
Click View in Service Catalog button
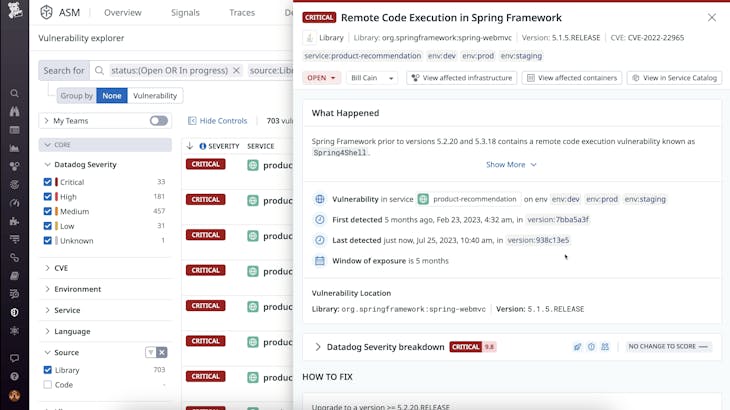pyautogui.click(x=675, y=78)
